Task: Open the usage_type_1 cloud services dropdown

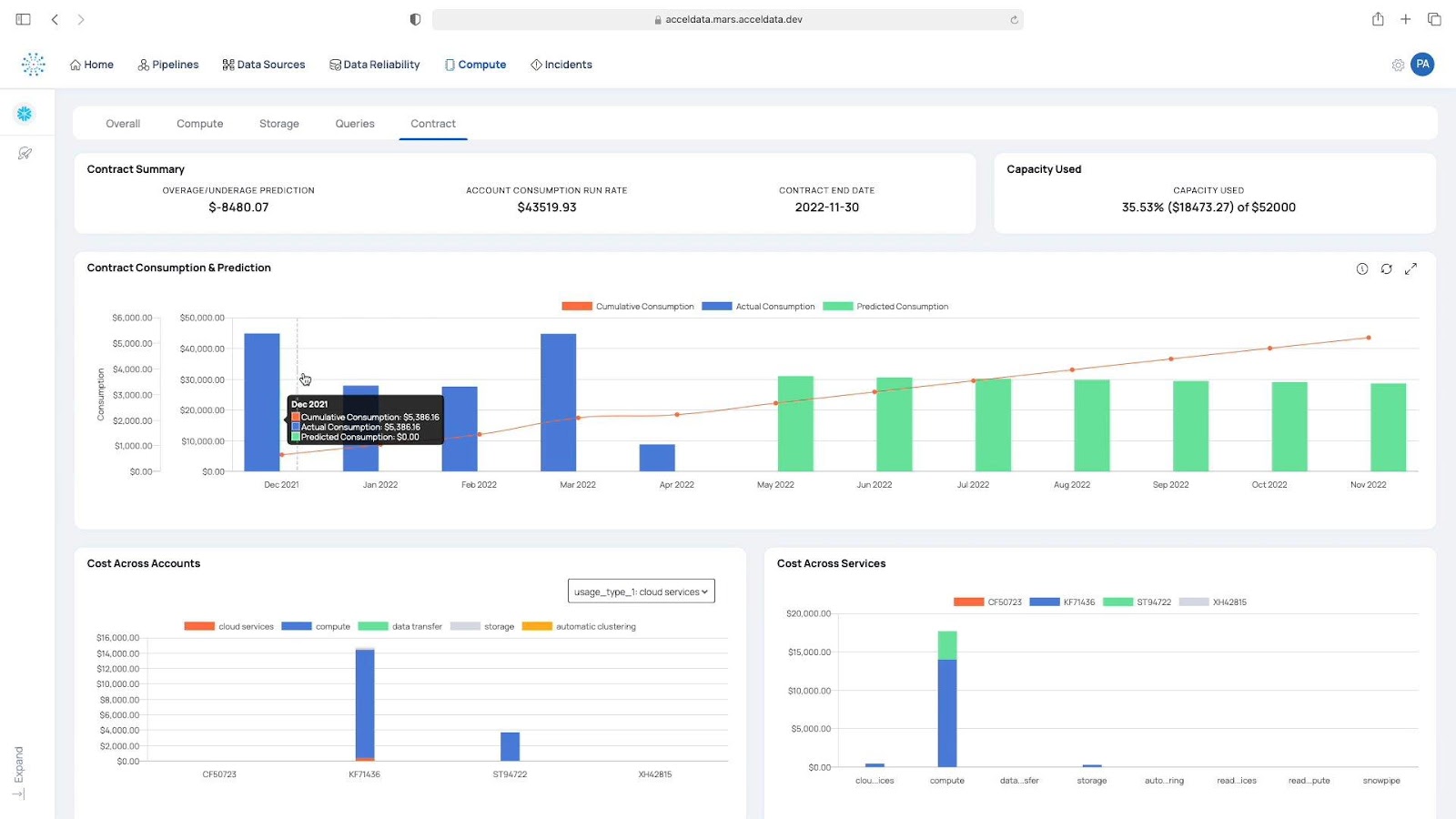Action: [x=641, y=591]
